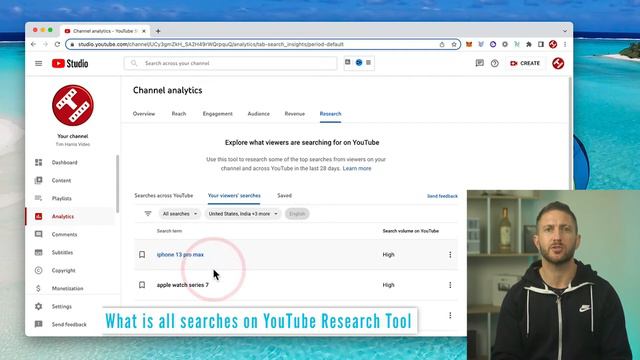Switch to the Revenue tab

(295, 114)
